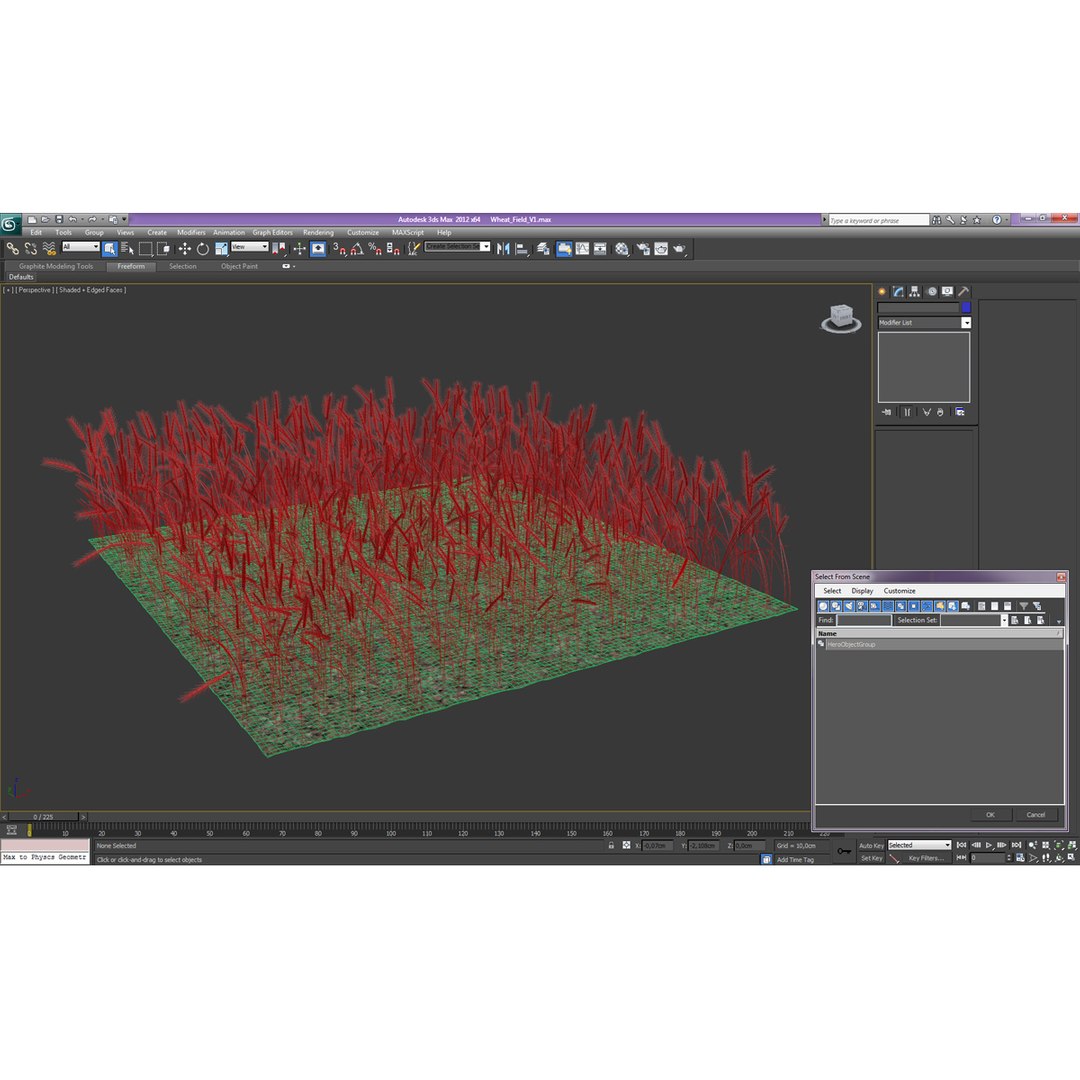Open the MAXScript menu

(x=408, y=232)
